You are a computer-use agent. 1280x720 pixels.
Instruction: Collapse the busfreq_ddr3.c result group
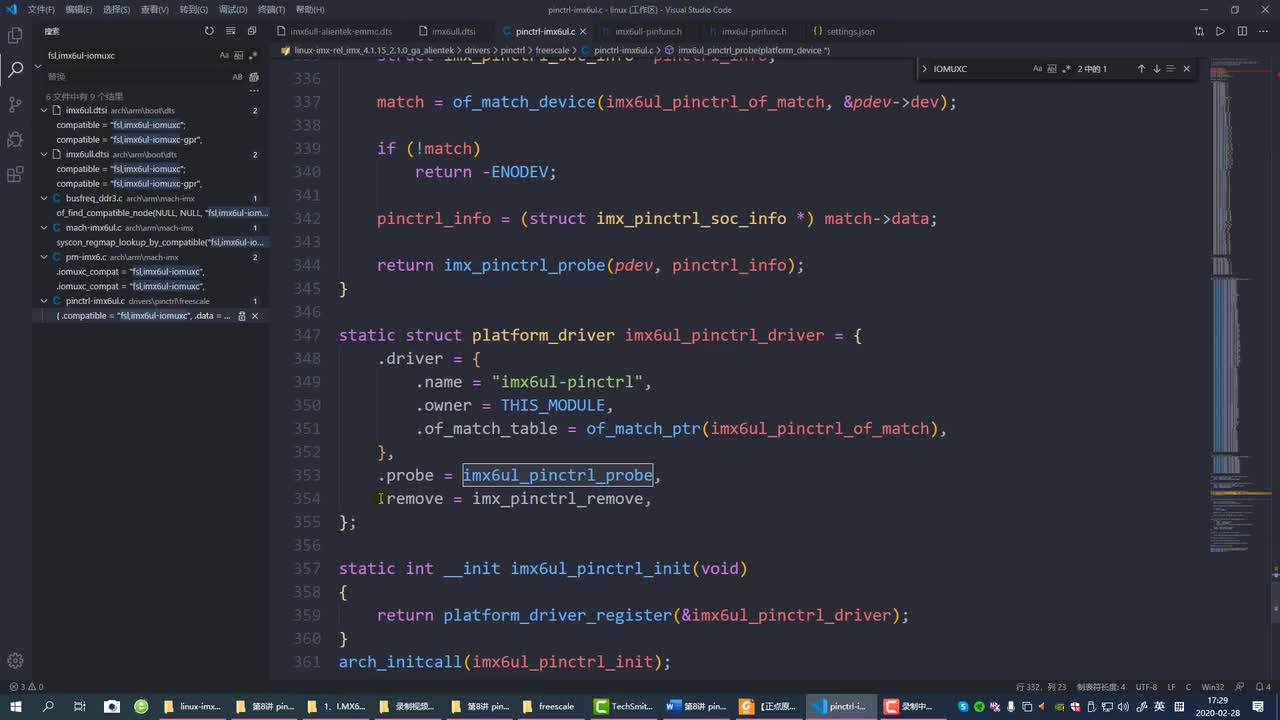pos(44,198)
